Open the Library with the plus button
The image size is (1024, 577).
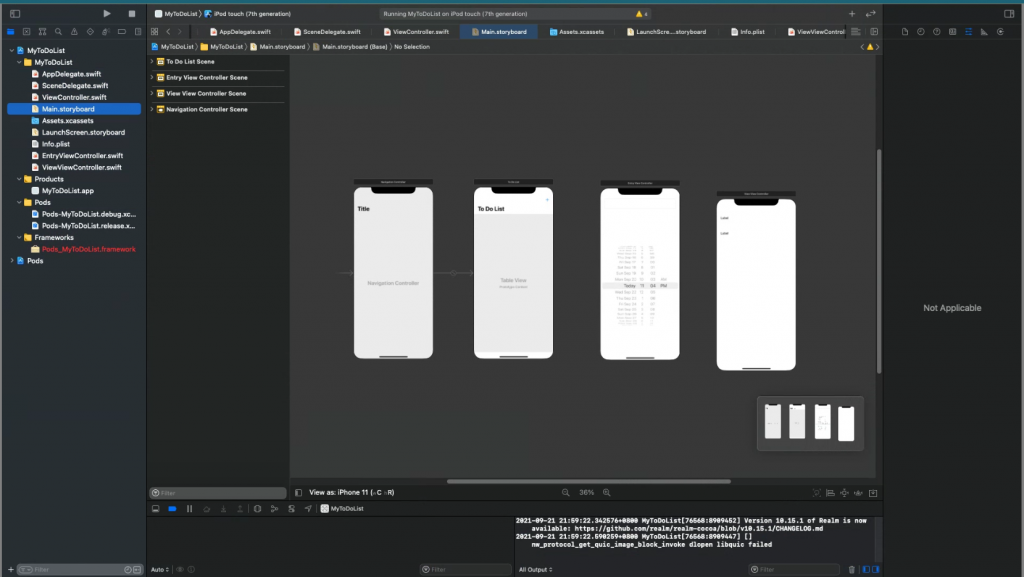pos(852,14)
